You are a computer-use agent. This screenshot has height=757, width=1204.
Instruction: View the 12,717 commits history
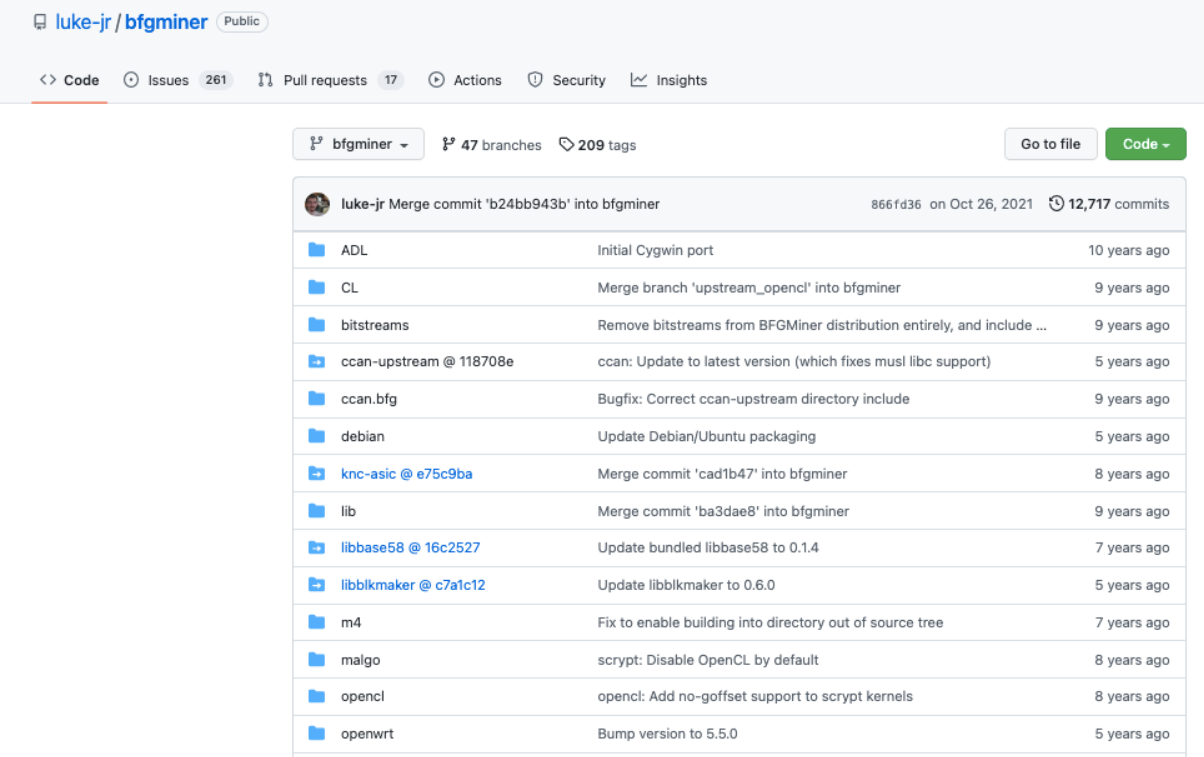coord(1109,204)
